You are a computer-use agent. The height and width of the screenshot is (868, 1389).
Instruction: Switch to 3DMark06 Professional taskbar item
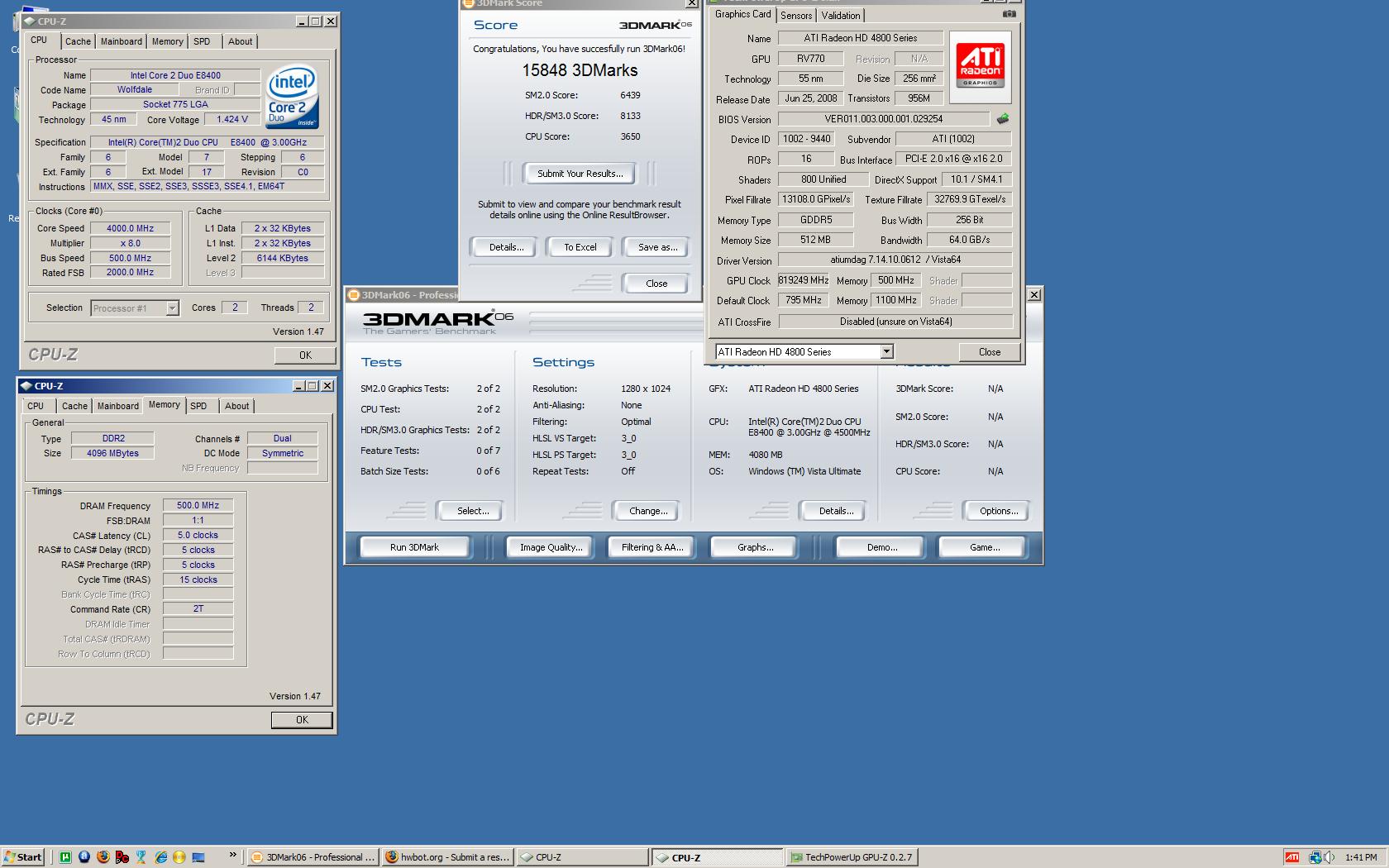(313, 857)
